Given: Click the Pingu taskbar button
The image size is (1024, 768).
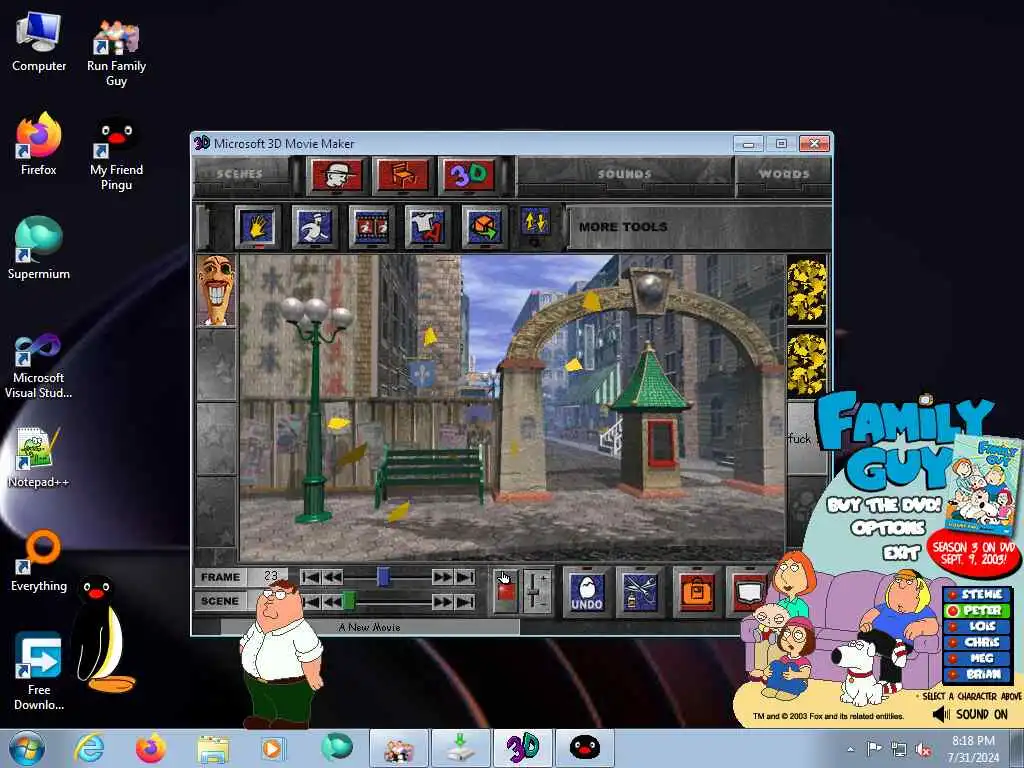Looking at the screenshot, I should [x=584, y=748].
